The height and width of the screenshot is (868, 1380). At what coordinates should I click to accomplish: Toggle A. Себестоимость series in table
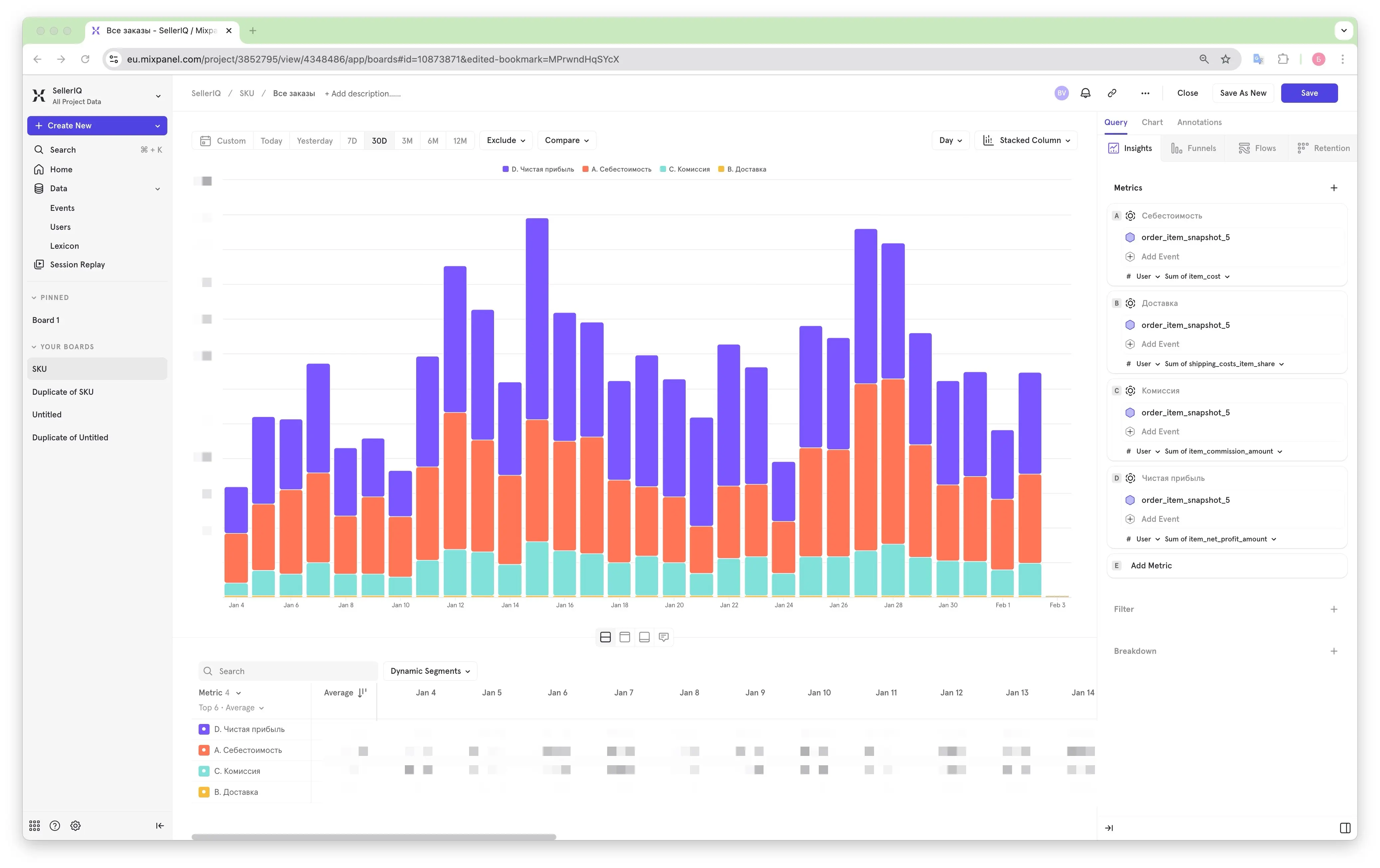click(x=204, y=750)
